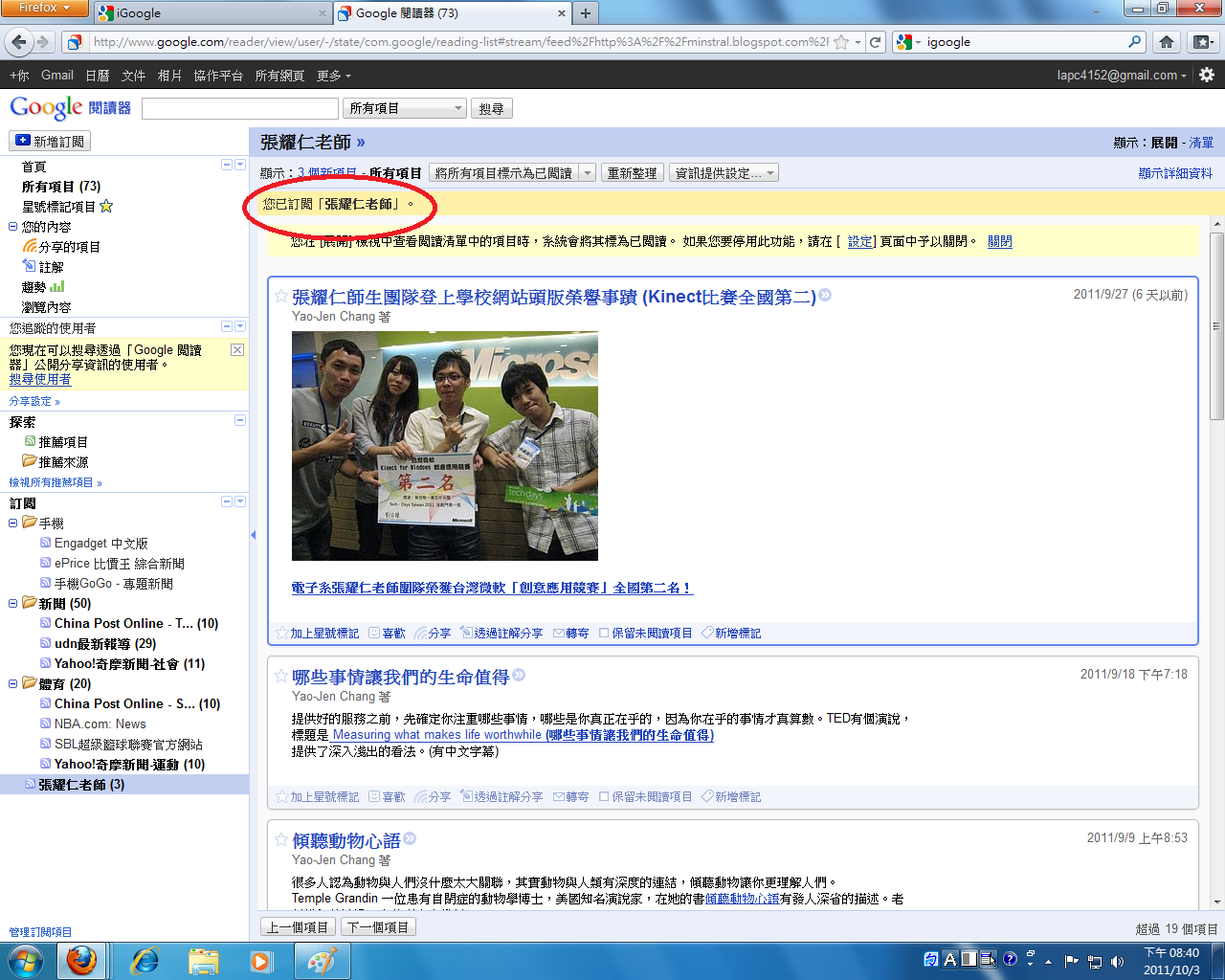Open Gmail from the Google bar
The image size is (1225, 980).
(56, 76)
